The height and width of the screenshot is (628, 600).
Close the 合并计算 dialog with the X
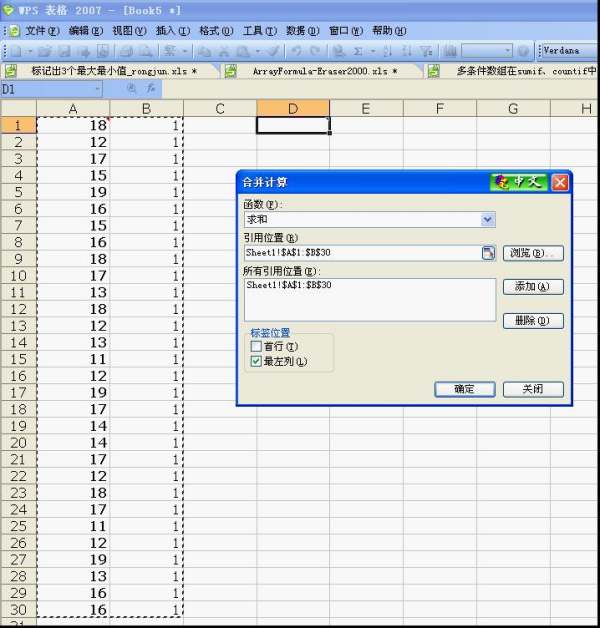[560, 182]
